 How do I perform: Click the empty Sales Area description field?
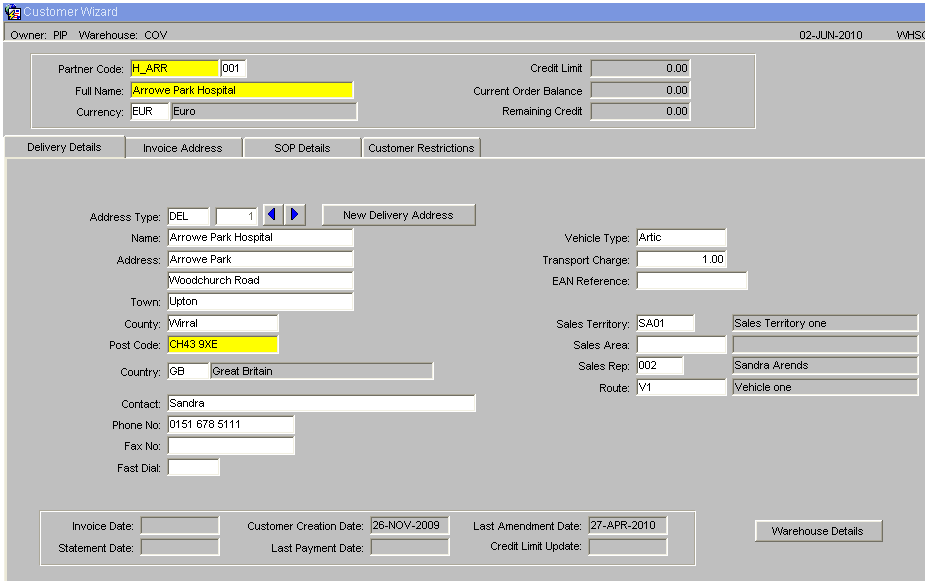pos(825,344)
